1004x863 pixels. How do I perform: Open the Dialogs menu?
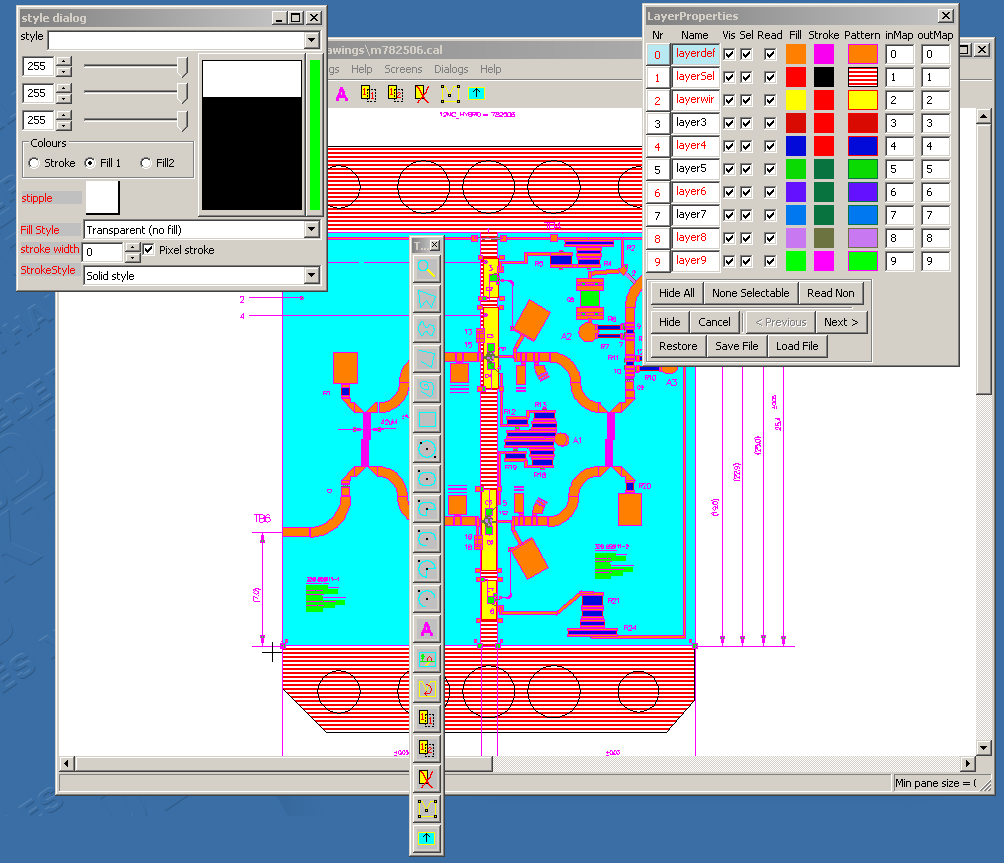(x=451, y=69)
